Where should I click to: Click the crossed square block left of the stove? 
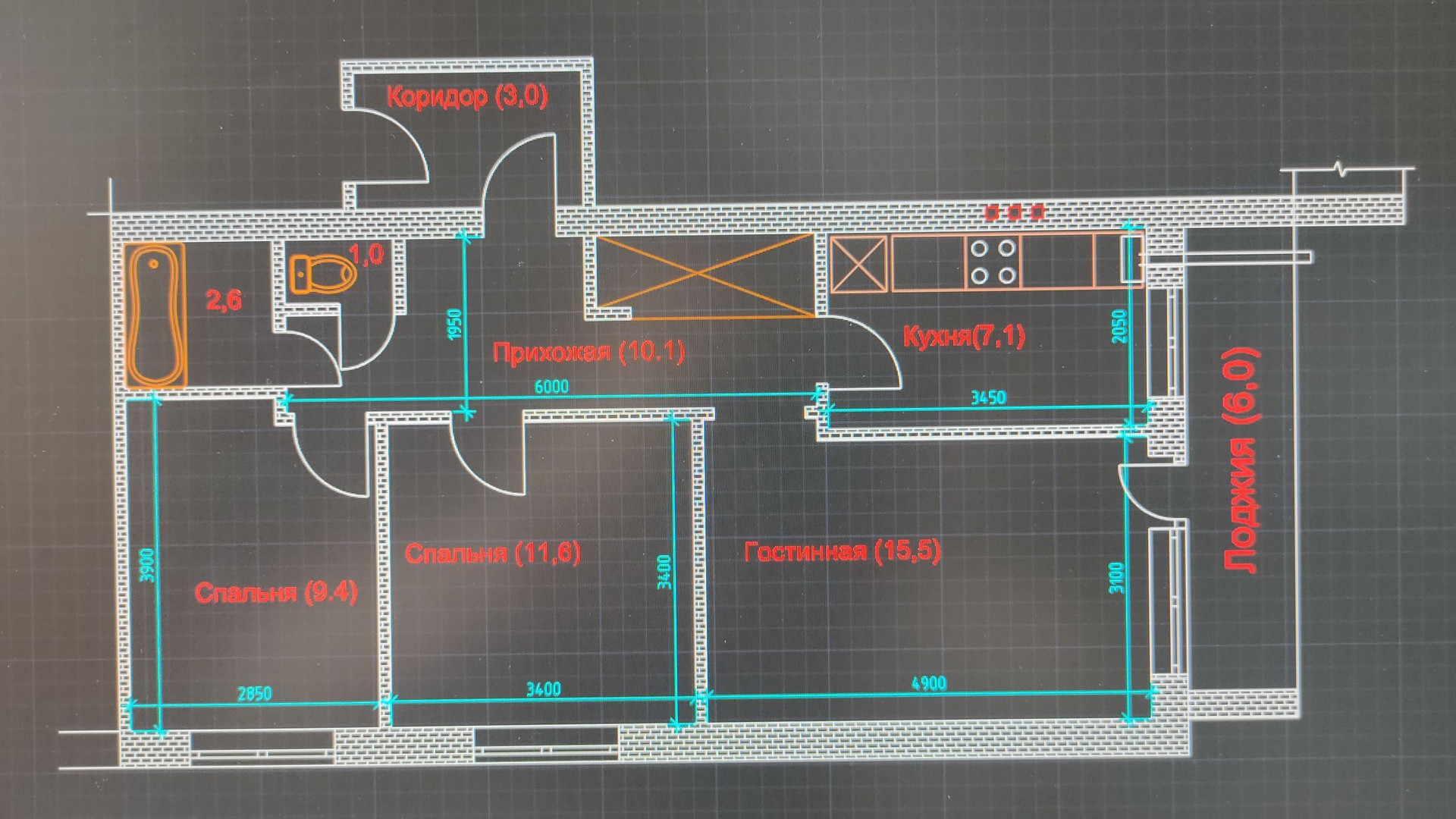coord(858,263)
